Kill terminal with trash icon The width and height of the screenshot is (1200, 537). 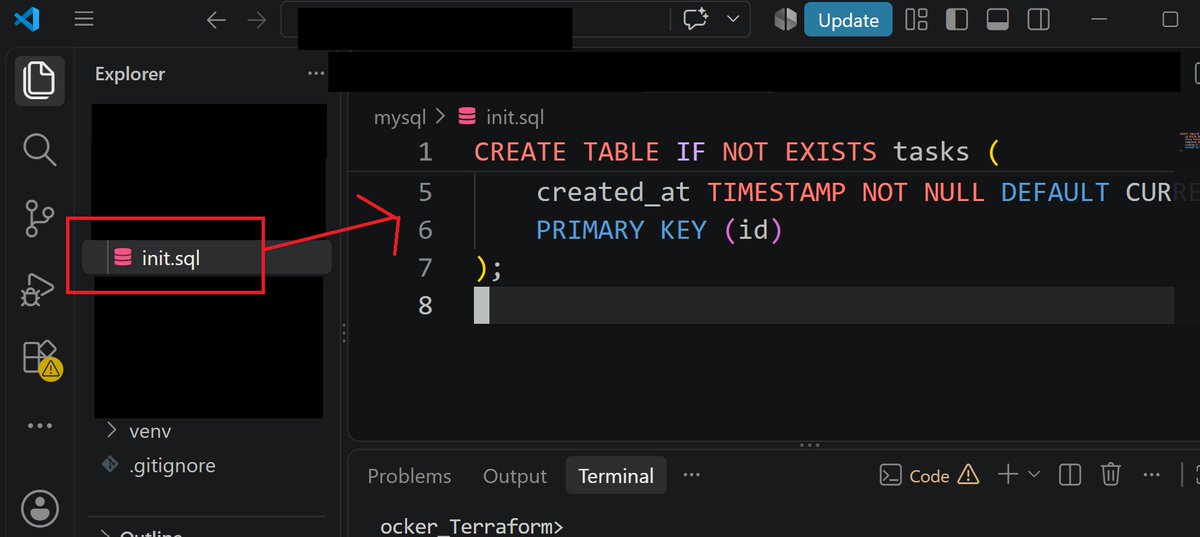tap(1111, 475)
